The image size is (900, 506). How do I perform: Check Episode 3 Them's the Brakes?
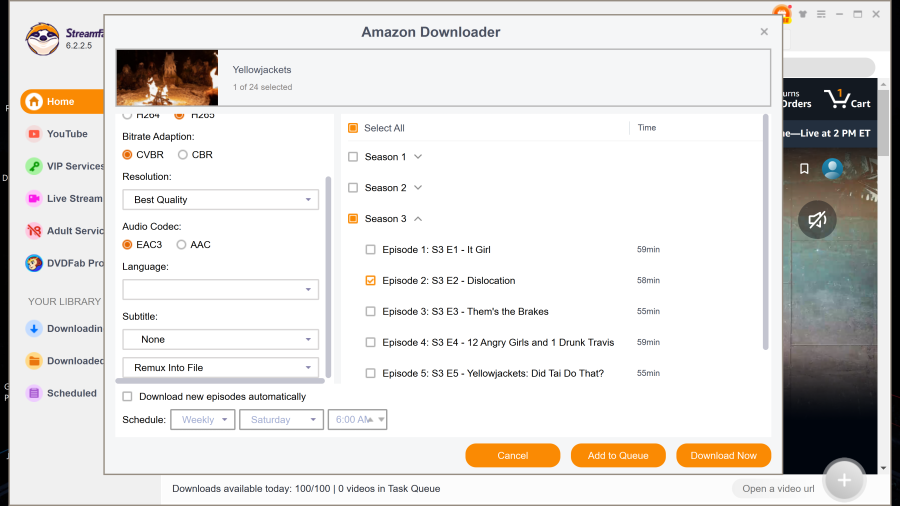point(370,312)
